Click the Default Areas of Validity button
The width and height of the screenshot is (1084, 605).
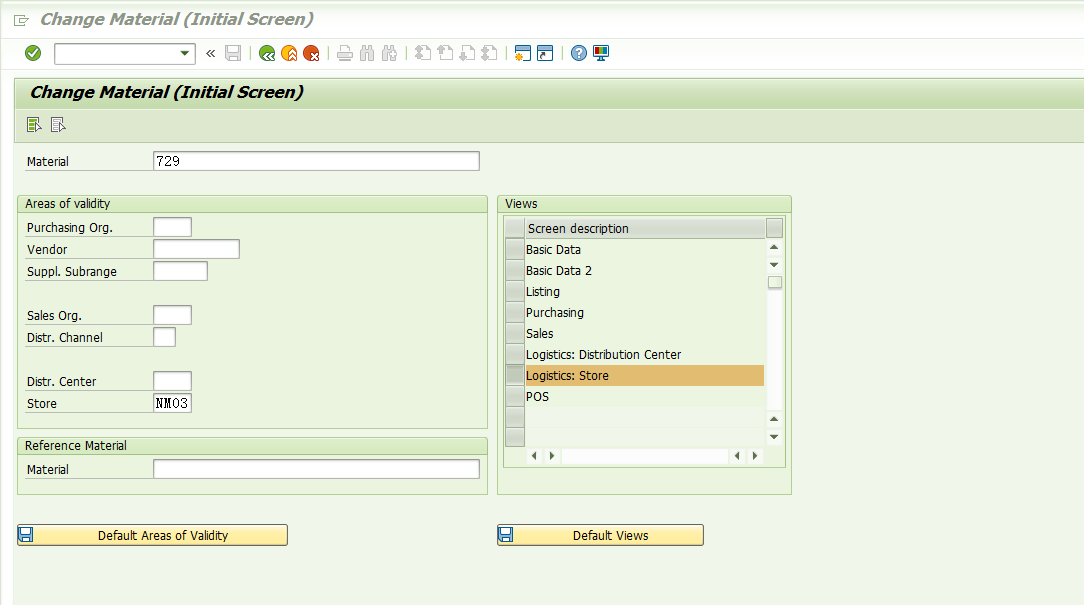click(x=152, y=535)
